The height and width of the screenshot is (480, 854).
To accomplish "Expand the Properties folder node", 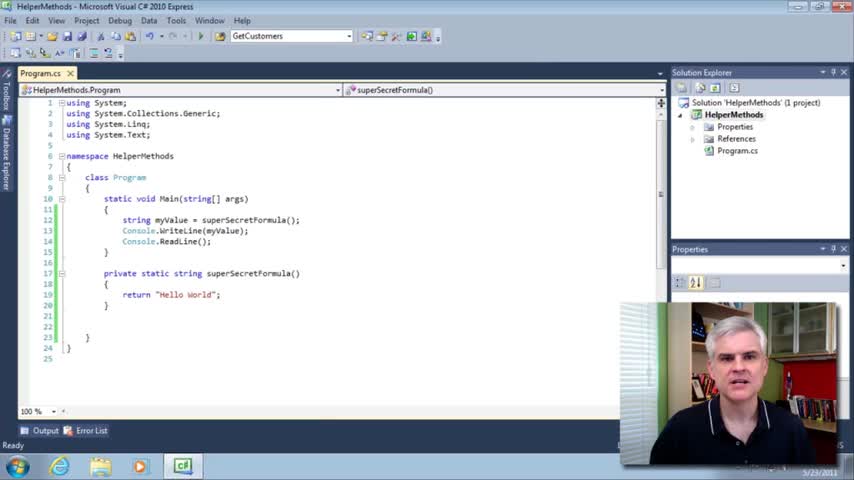I will click(693, 127).
